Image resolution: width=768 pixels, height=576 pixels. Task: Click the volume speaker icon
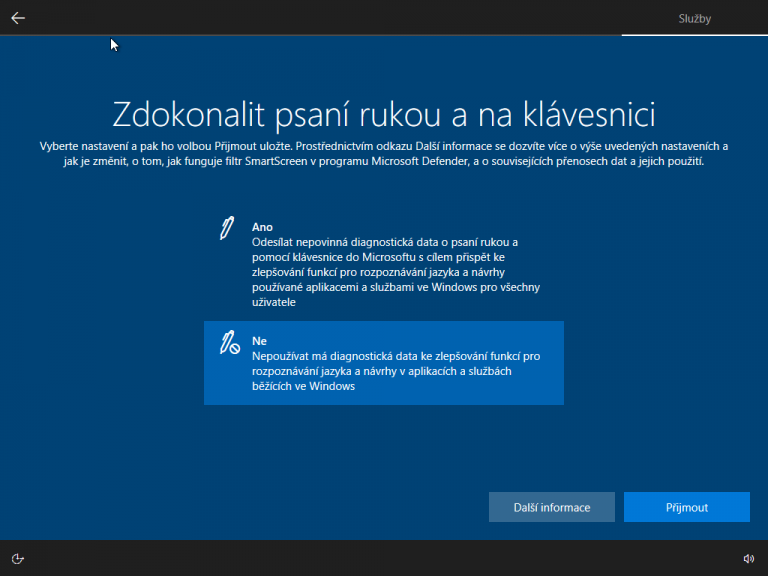pos(749,558)
